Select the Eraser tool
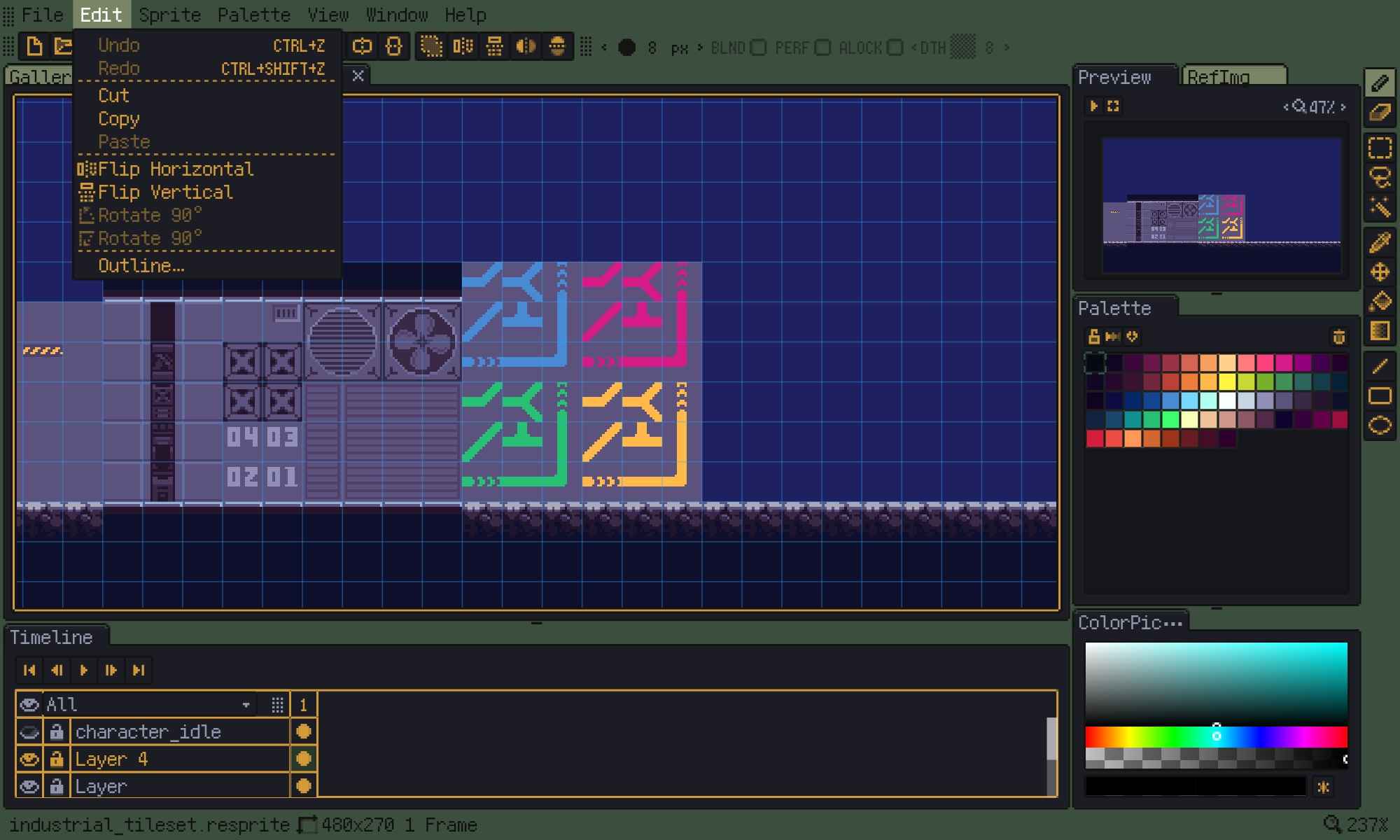This screenshot has width=1400, height=840. coord(1380,113)
